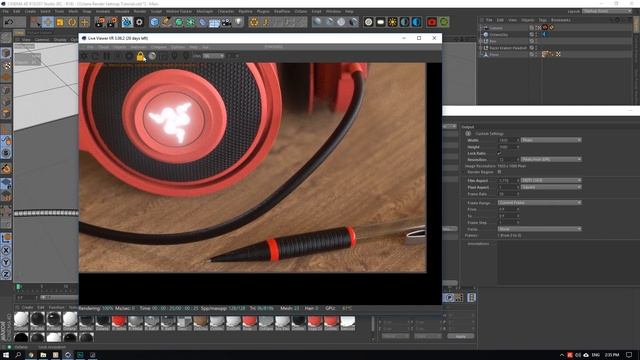Click the timeline scrub slider bar
This screenshot has height=360, width=640.
[59, 297]
